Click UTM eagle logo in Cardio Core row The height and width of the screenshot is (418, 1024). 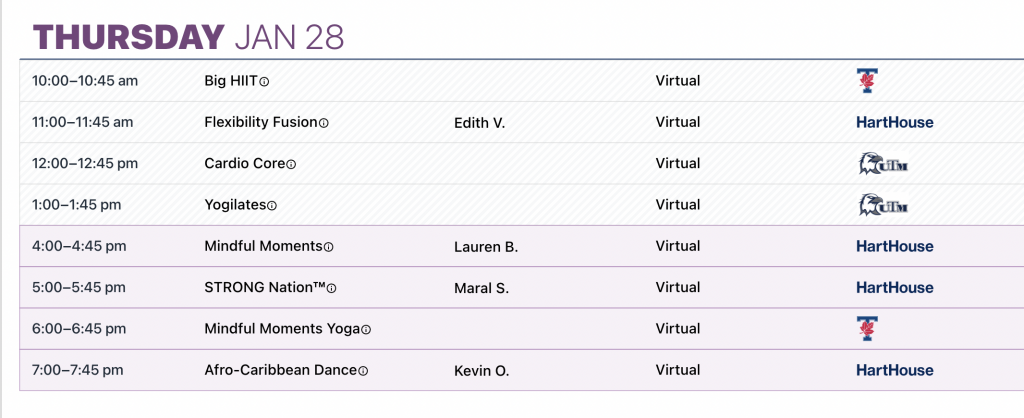tap(883, 164)
